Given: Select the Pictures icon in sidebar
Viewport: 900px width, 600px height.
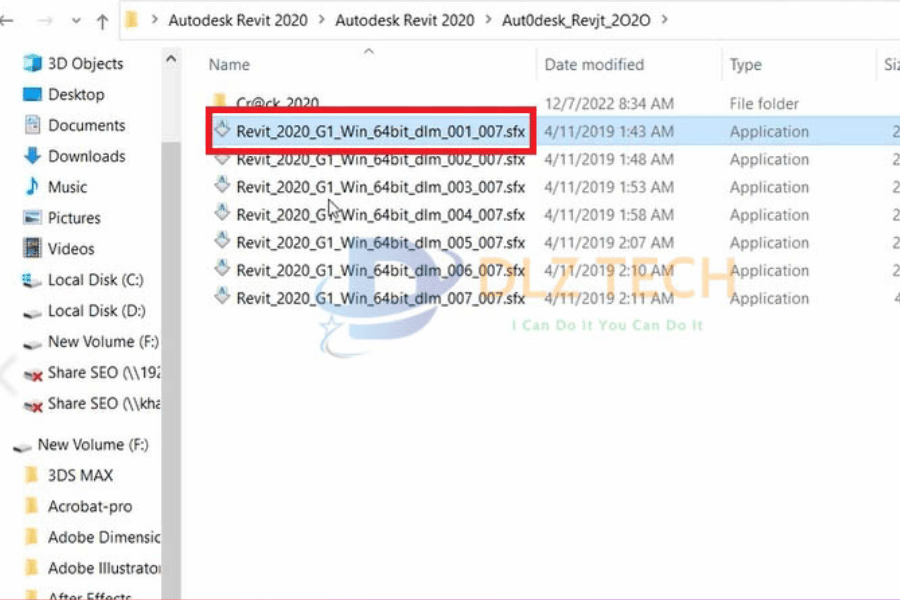Looking at the screenshot, I should pos(32,218).
